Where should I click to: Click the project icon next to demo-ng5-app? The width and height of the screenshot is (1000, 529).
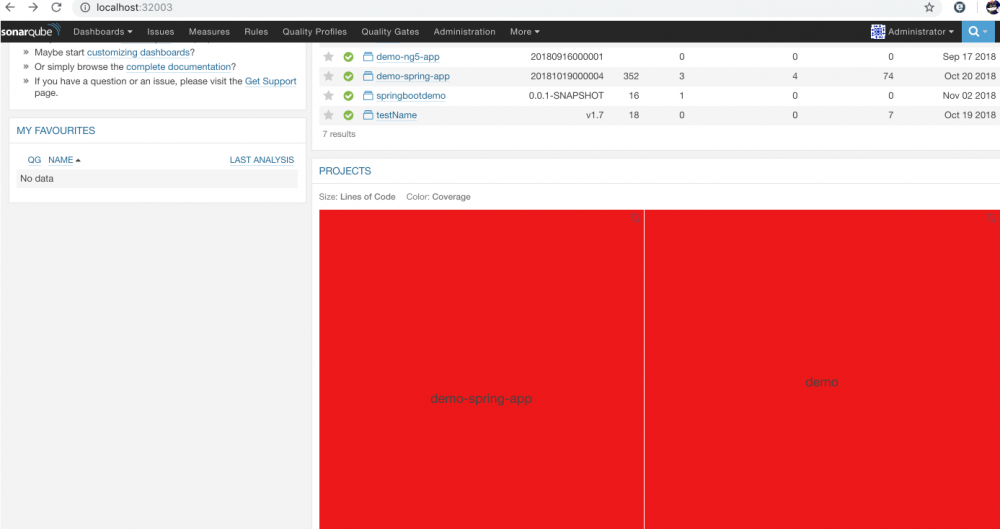click(x=367, y=57)
